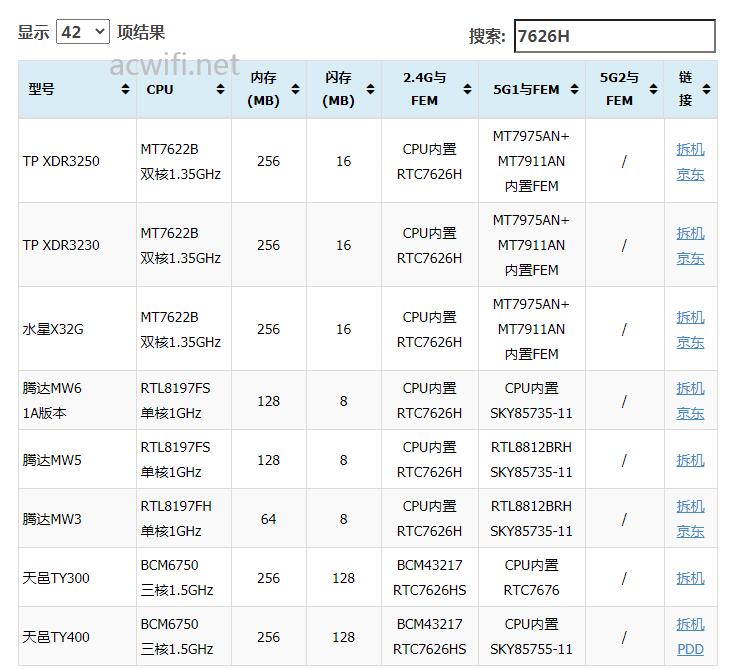The width and height of the screenshot is (737, 670).
Task: Open 拆机 link for TP XDR3230
Action: click(690, 233)
